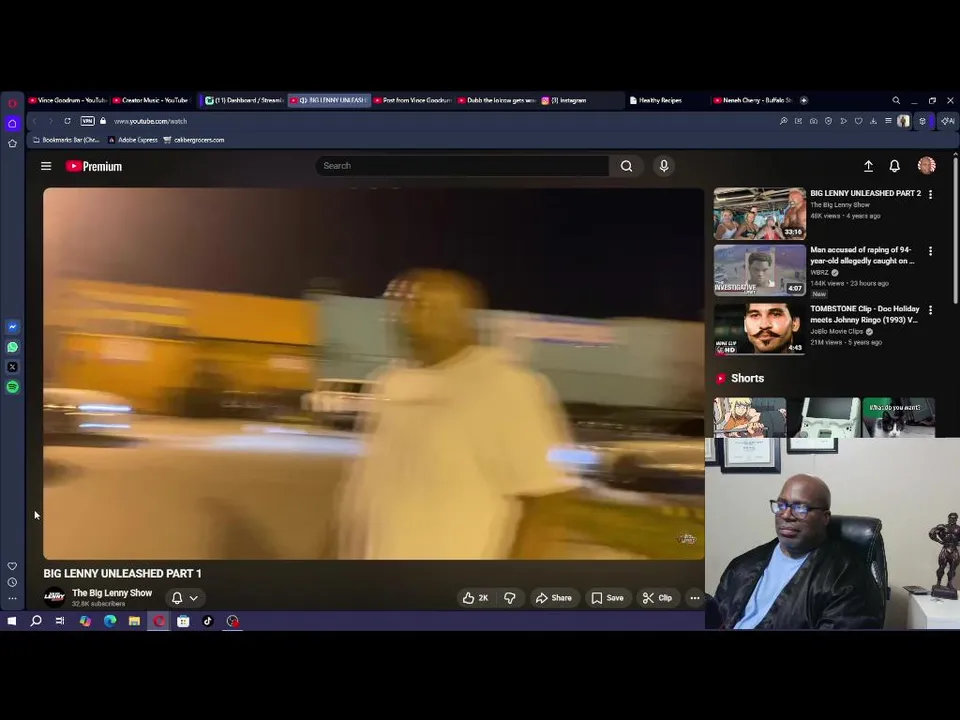Open Opera tab search magnifier
The height and width of the screenshot is (720, 960).
(896, 100)
